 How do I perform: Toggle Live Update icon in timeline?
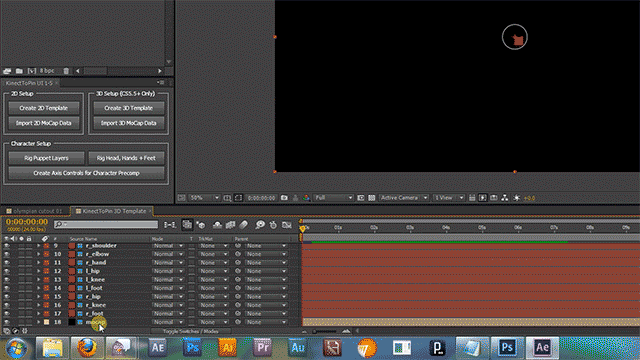pyautogui.click(x=187, y=224)
